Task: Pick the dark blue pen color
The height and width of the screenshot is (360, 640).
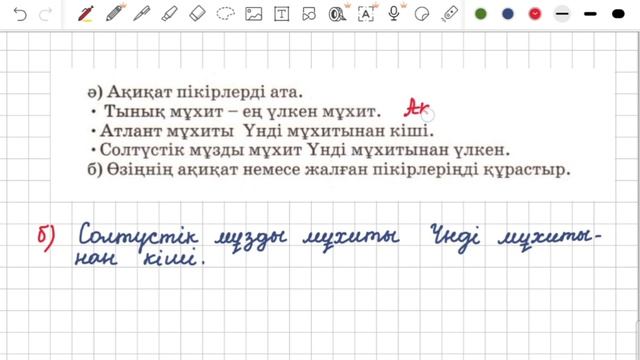Action: pos(508,14)
